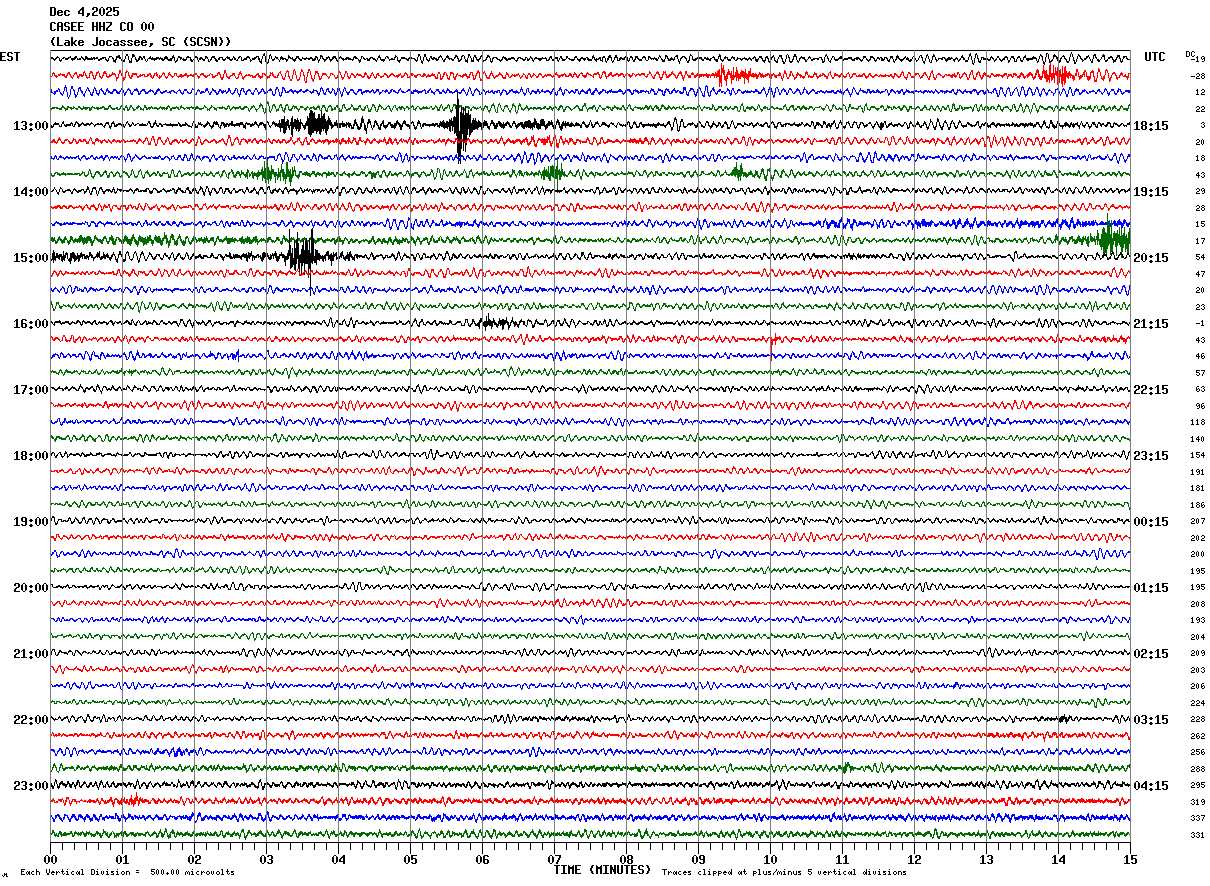Click the DC offset value '118'
The height and width of the screenshot is (886, 1210).
click(x=1197, y=423)
